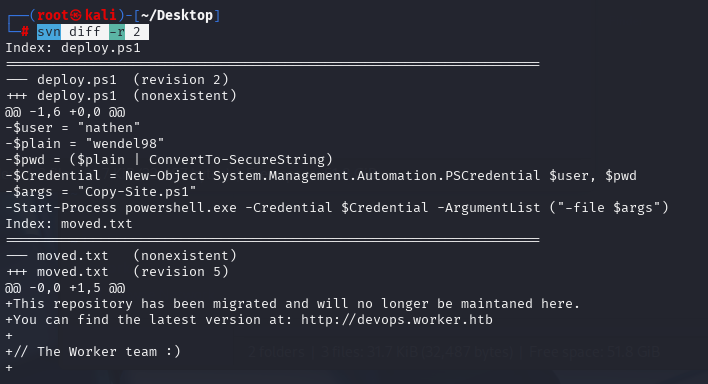Open the http://devops.worker.htb URL
Screen dimensions: 708x384
(396, 320)
